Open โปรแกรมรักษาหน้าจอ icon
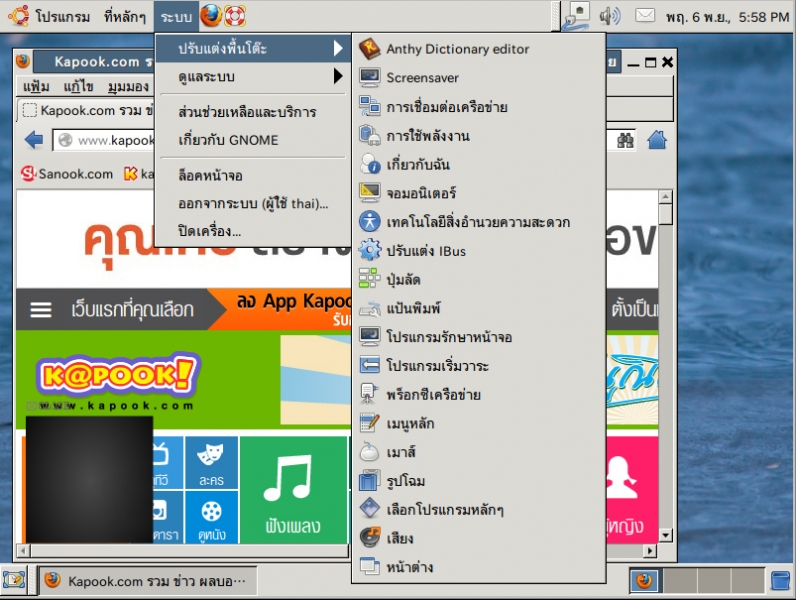The width and height of the screenshot is (796, 600). [370, 336]
